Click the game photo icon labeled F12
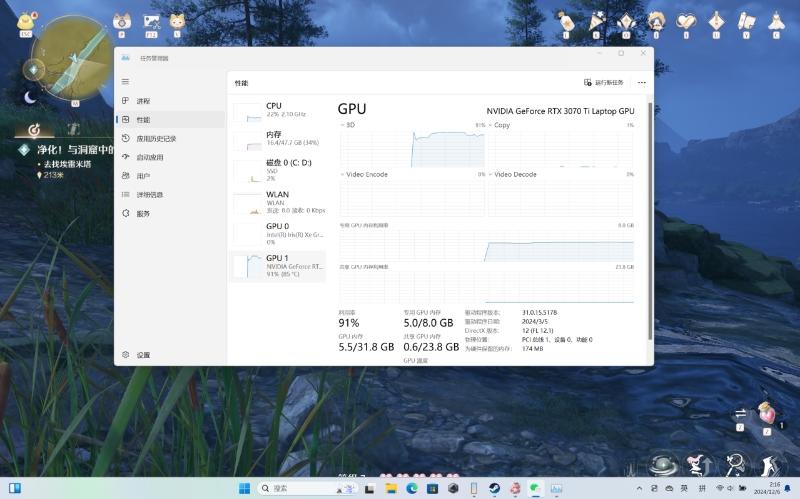 (152, 22)
